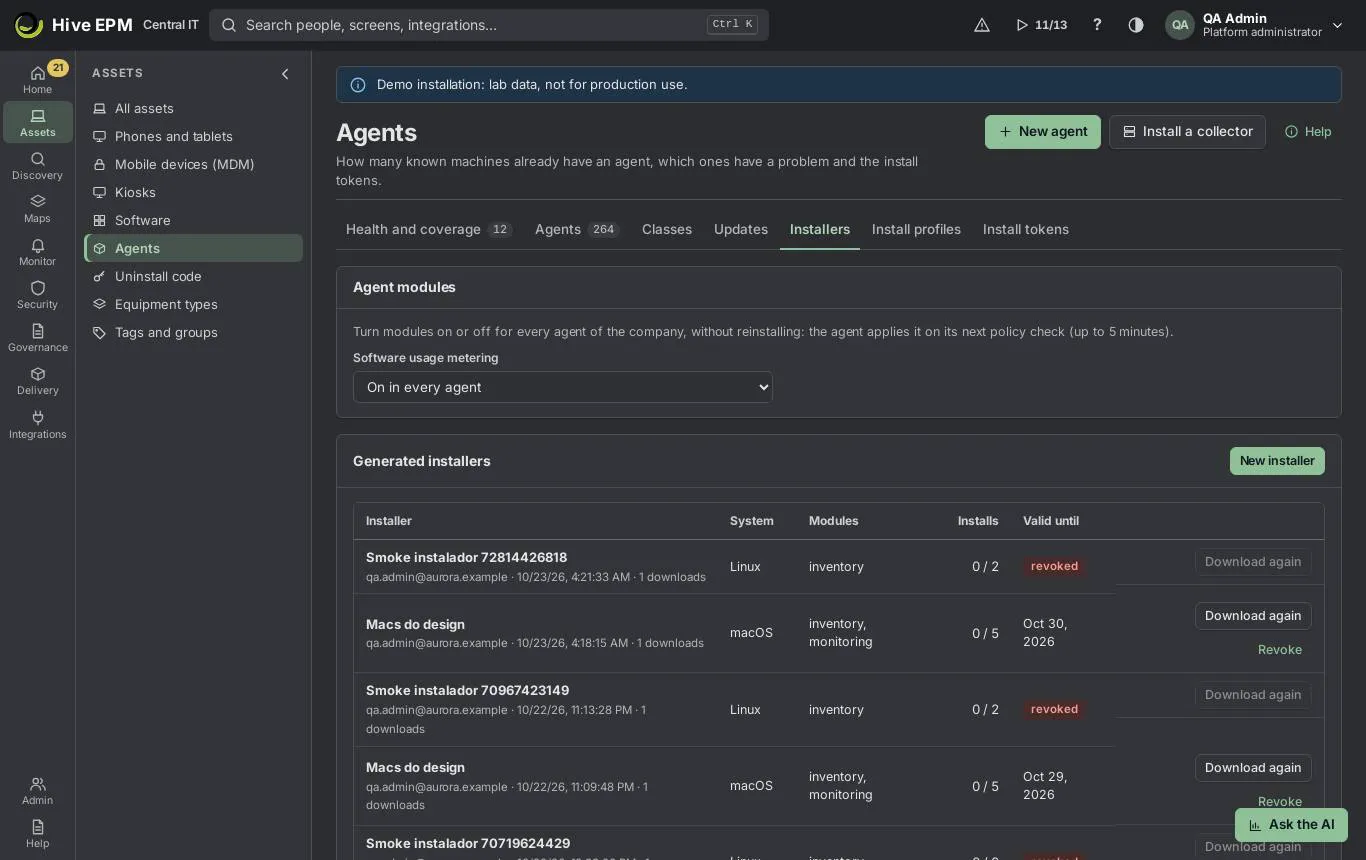Viewport: 1366px width, 860px height.
Task: Open the Classes tab
Action: click(x=667, y=229)
